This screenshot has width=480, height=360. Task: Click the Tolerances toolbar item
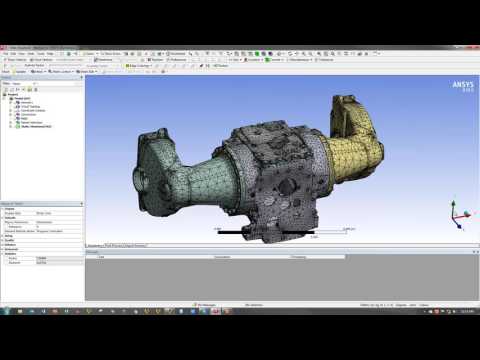[324, 60]
